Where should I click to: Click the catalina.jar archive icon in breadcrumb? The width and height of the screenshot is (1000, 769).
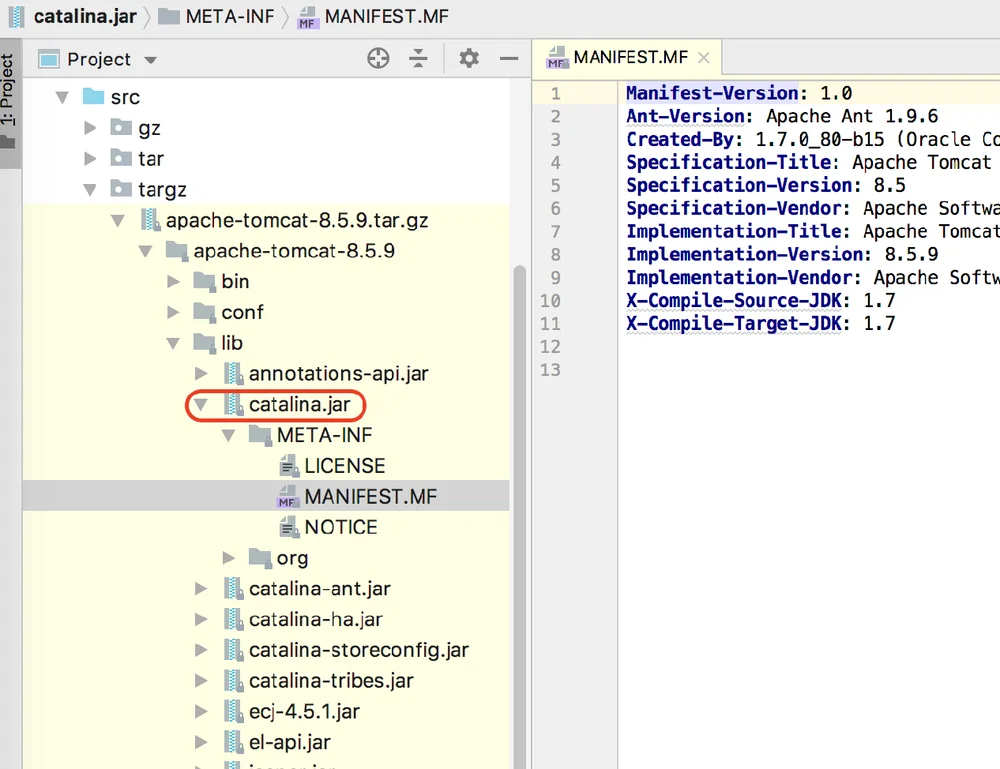click(x=16, y=16)
